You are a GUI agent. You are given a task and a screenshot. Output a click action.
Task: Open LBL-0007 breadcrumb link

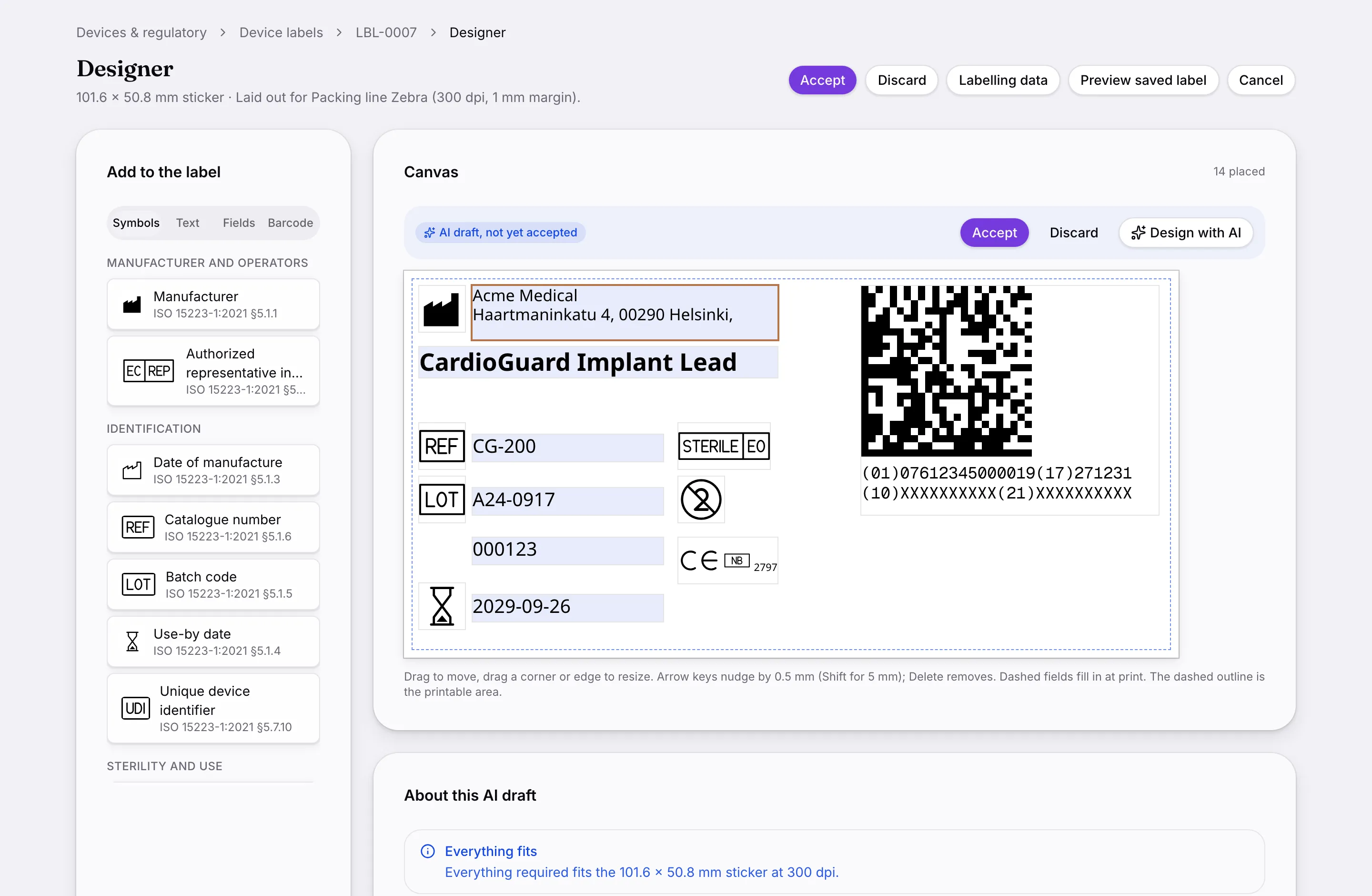pos(386,32)
